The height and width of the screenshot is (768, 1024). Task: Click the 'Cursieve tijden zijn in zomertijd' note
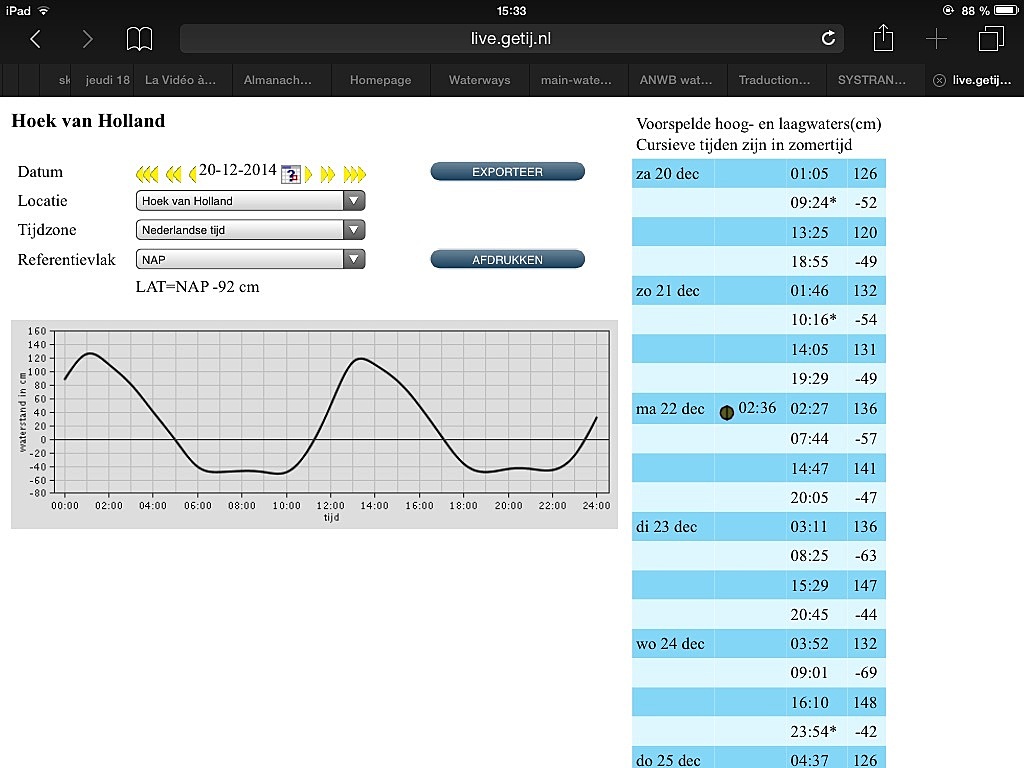pos(744,144)
